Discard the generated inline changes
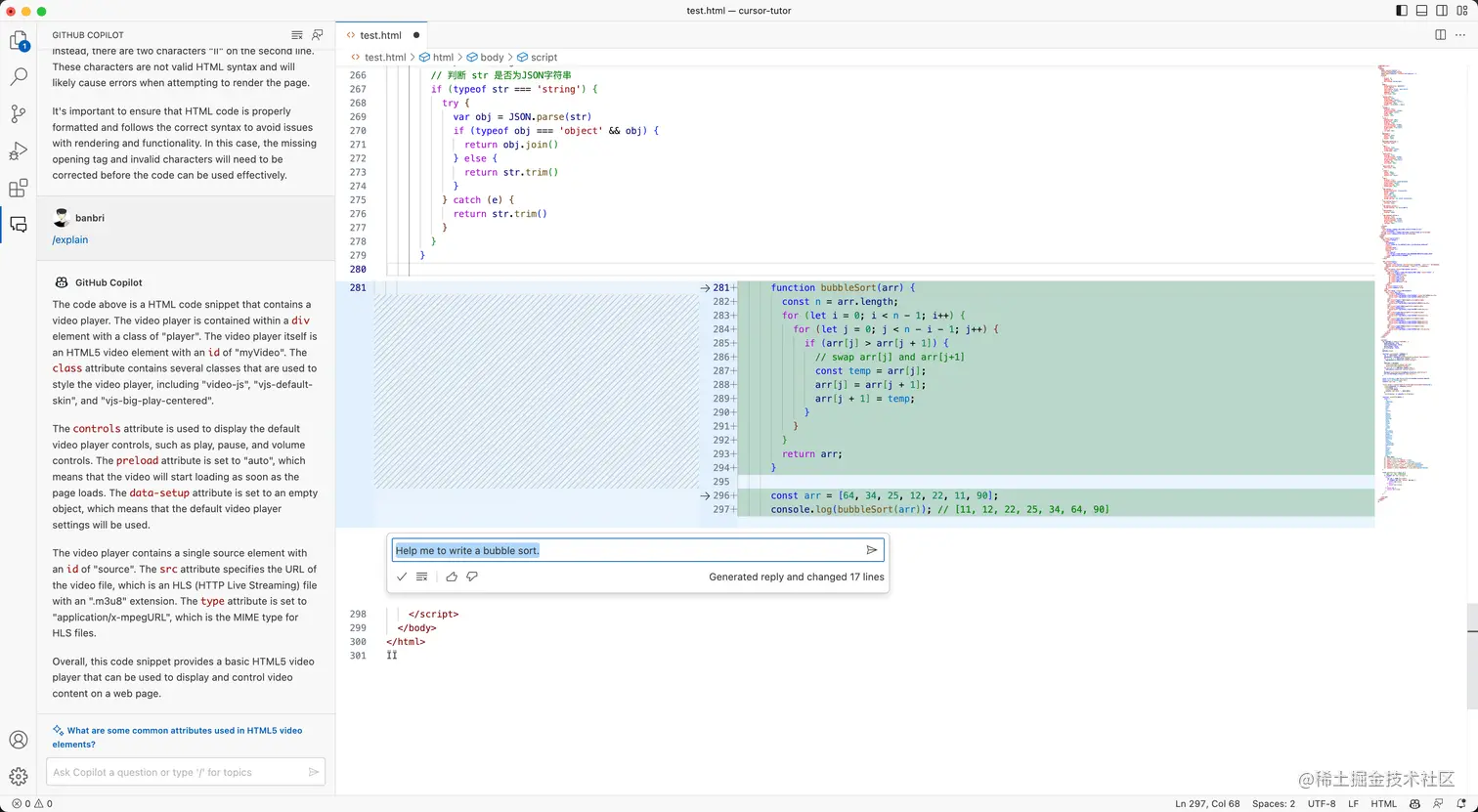Screen dimensions: 1478x812 421,577
